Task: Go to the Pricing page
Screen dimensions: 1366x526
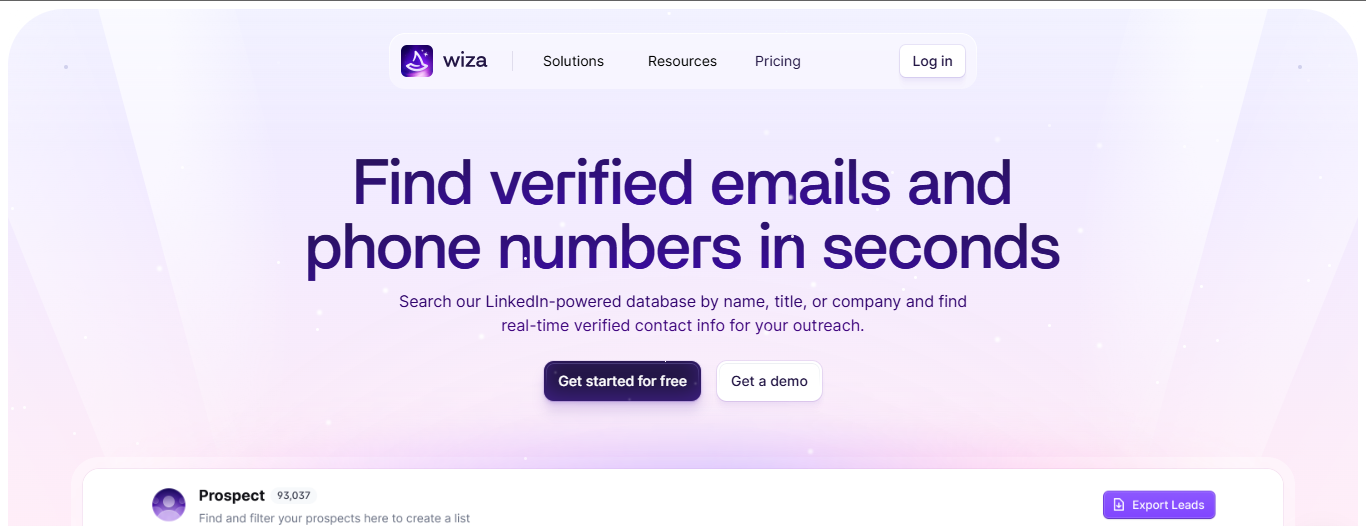Action: (x=777, y=61)
